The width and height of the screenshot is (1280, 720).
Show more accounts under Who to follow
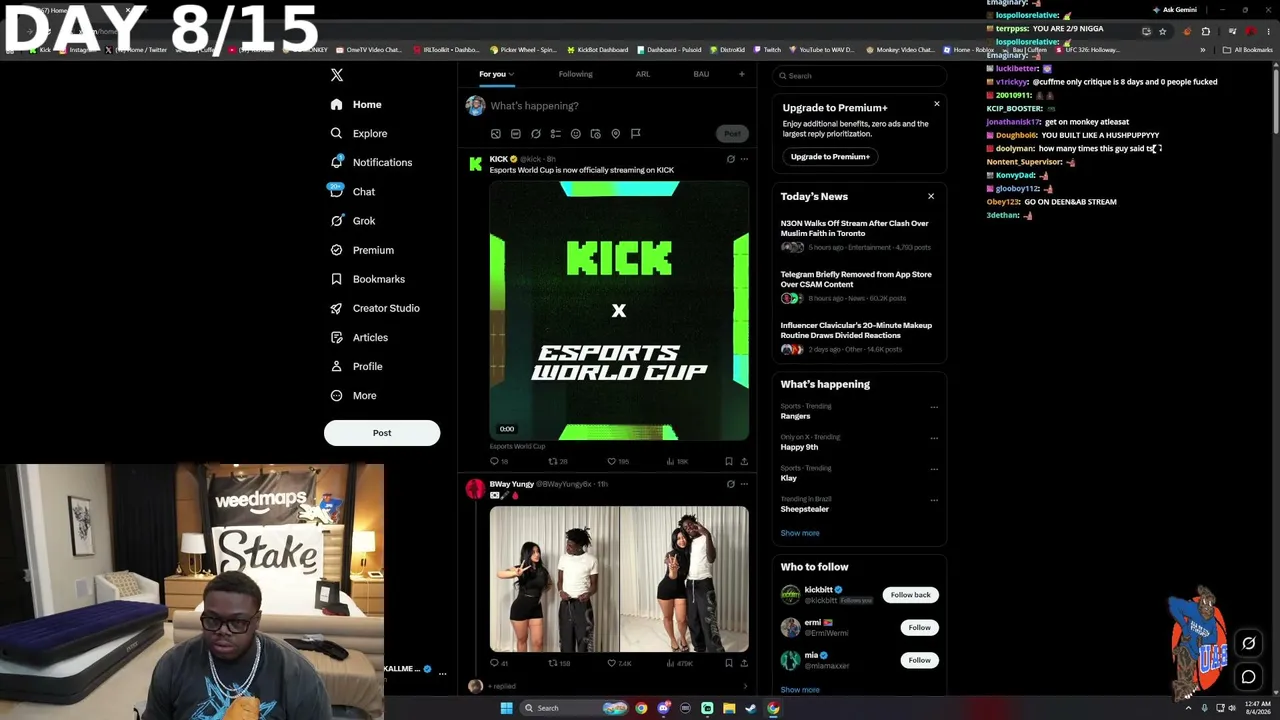pyautogui.click(x=800, y=690)
